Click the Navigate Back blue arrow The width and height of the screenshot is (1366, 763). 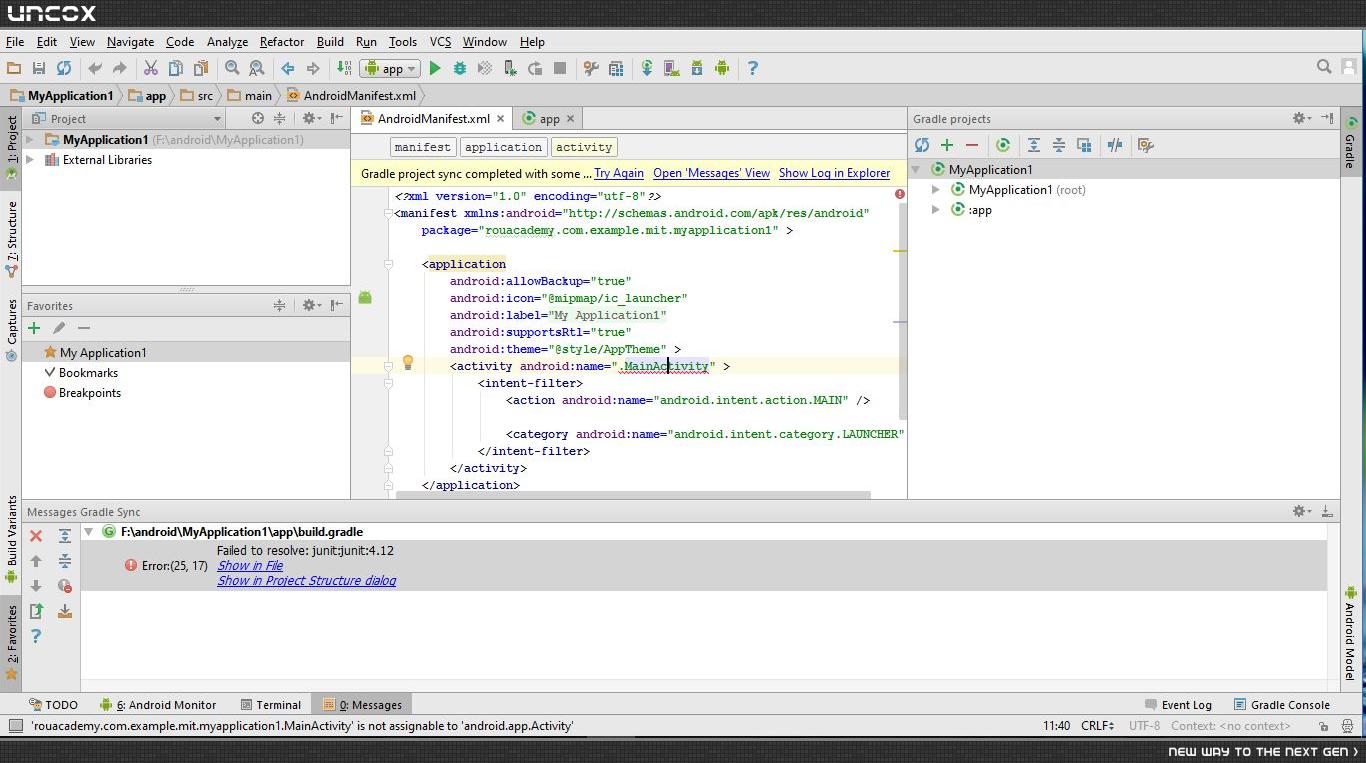click(x=288, y=68)
